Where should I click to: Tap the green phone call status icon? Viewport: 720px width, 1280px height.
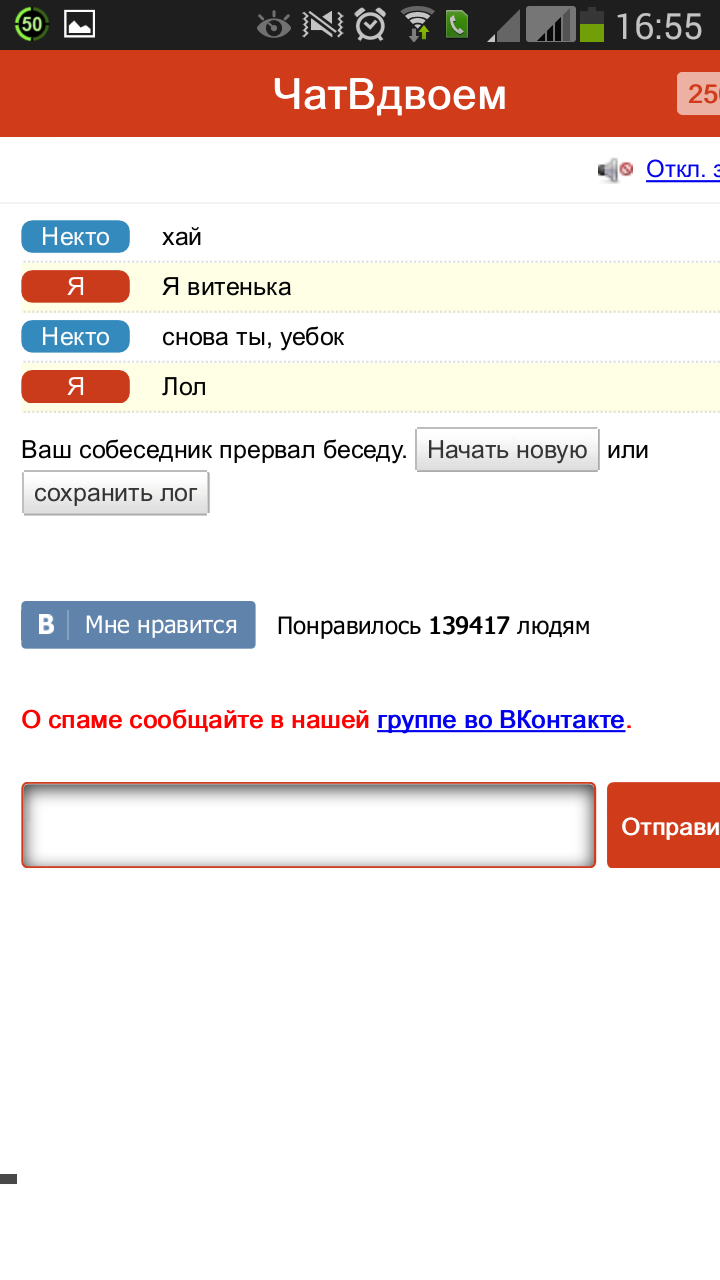pos(457,24)
